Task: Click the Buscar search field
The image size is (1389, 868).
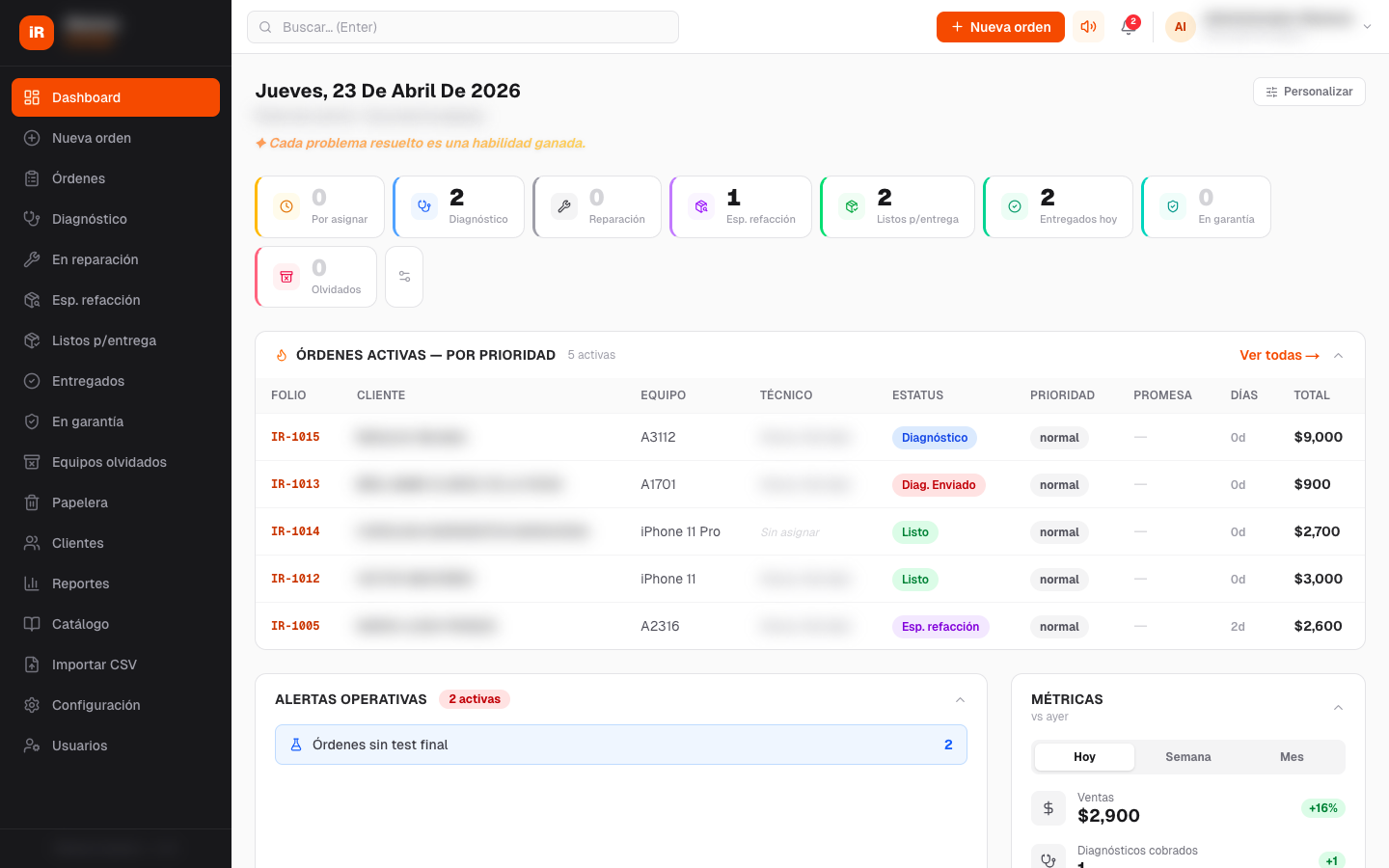Action: click(x=463, y=27)
